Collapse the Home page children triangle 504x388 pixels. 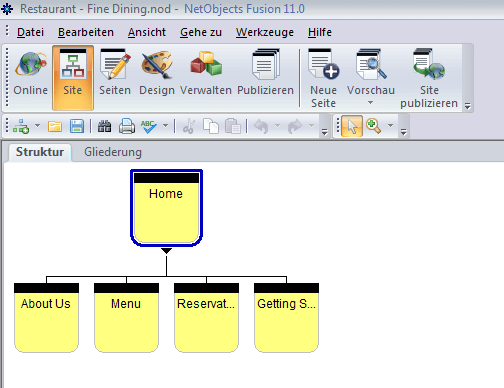pos(166,251)
